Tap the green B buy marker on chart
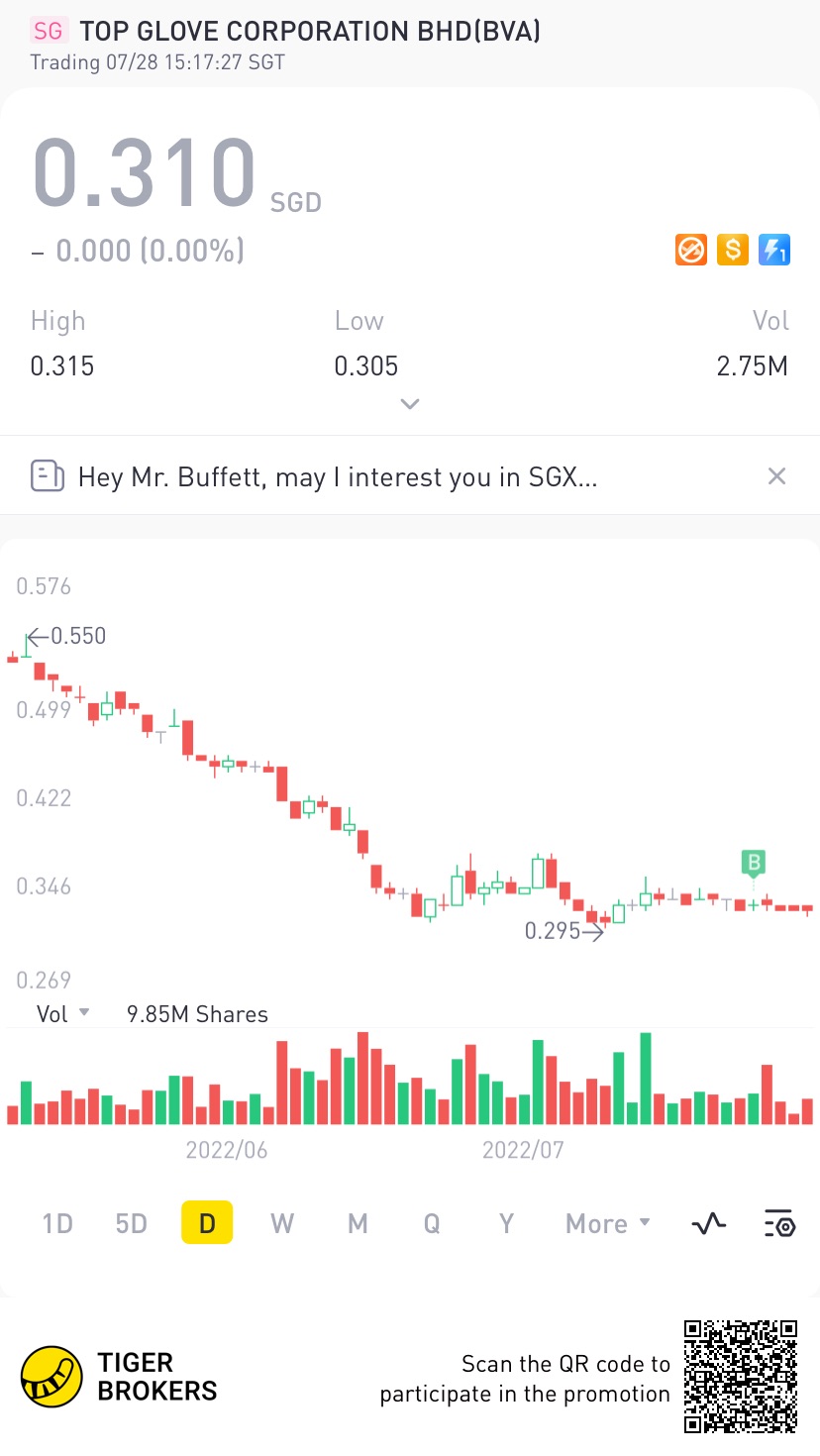Image resolution: width=820 pixels, height=1456 pixels. (x=754, y=863)
